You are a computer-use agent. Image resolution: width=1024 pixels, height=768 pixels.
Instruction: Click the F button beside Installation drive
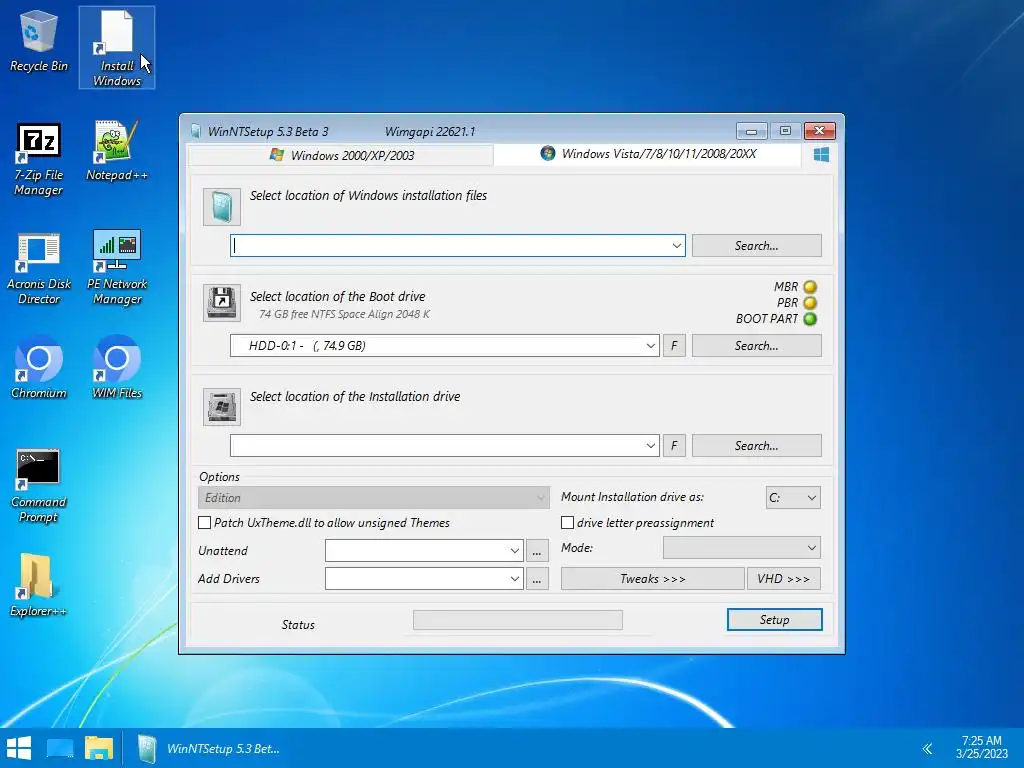pyautogui.click(x=674, y=445)
